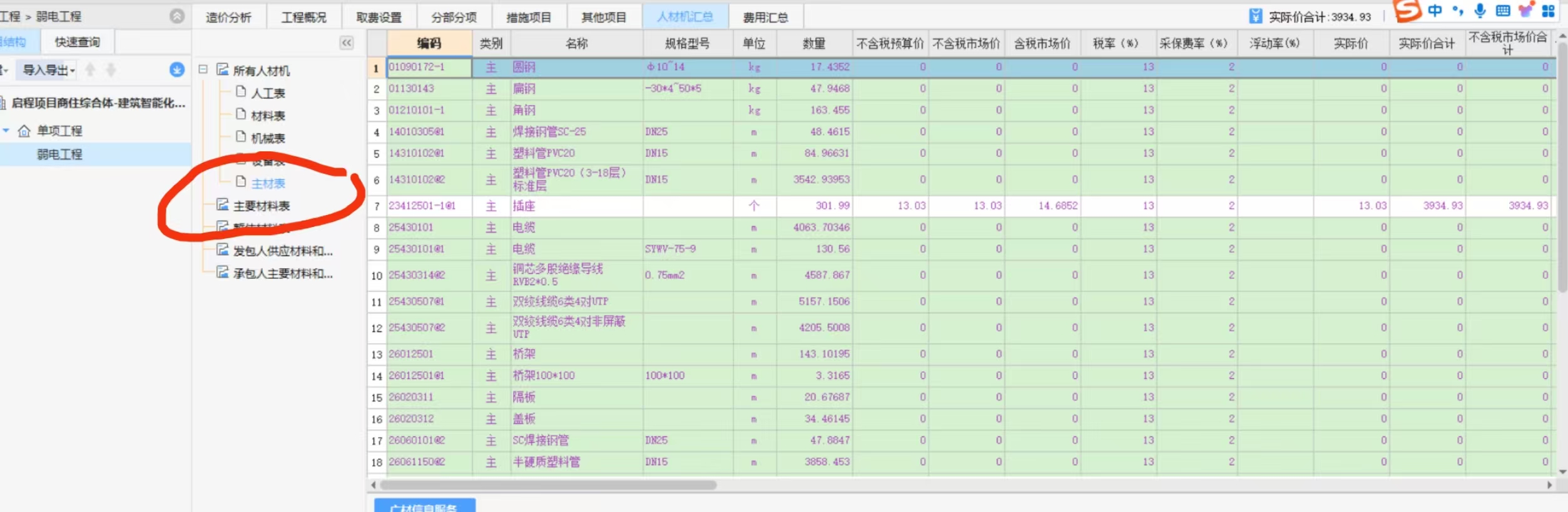Open the 人工表 tree item
The height and width of the screenshot is (512, 1568).
268,93
